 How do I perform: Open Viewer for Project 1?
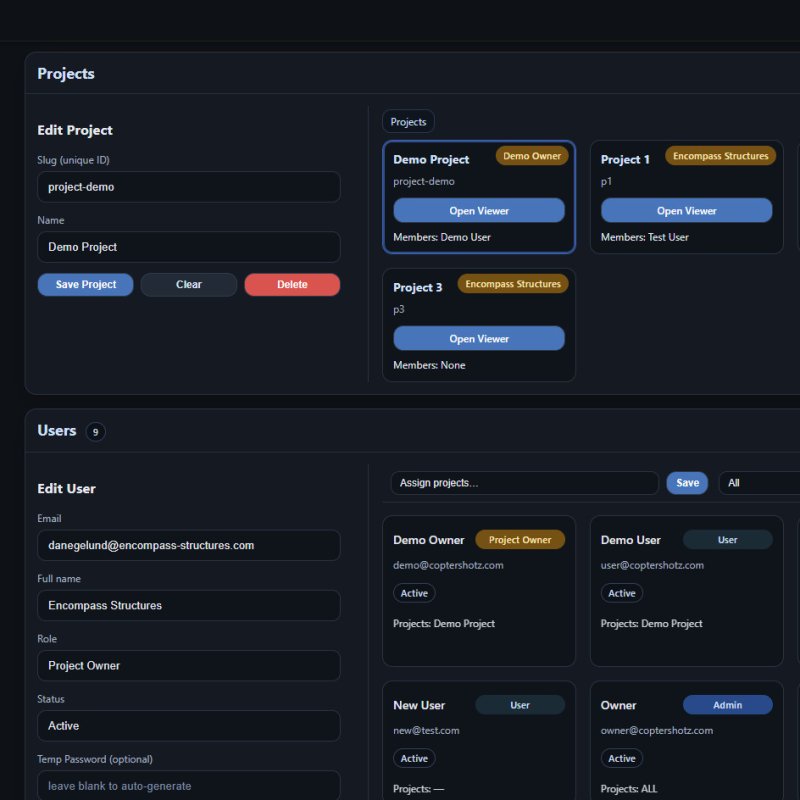(686, 210)
